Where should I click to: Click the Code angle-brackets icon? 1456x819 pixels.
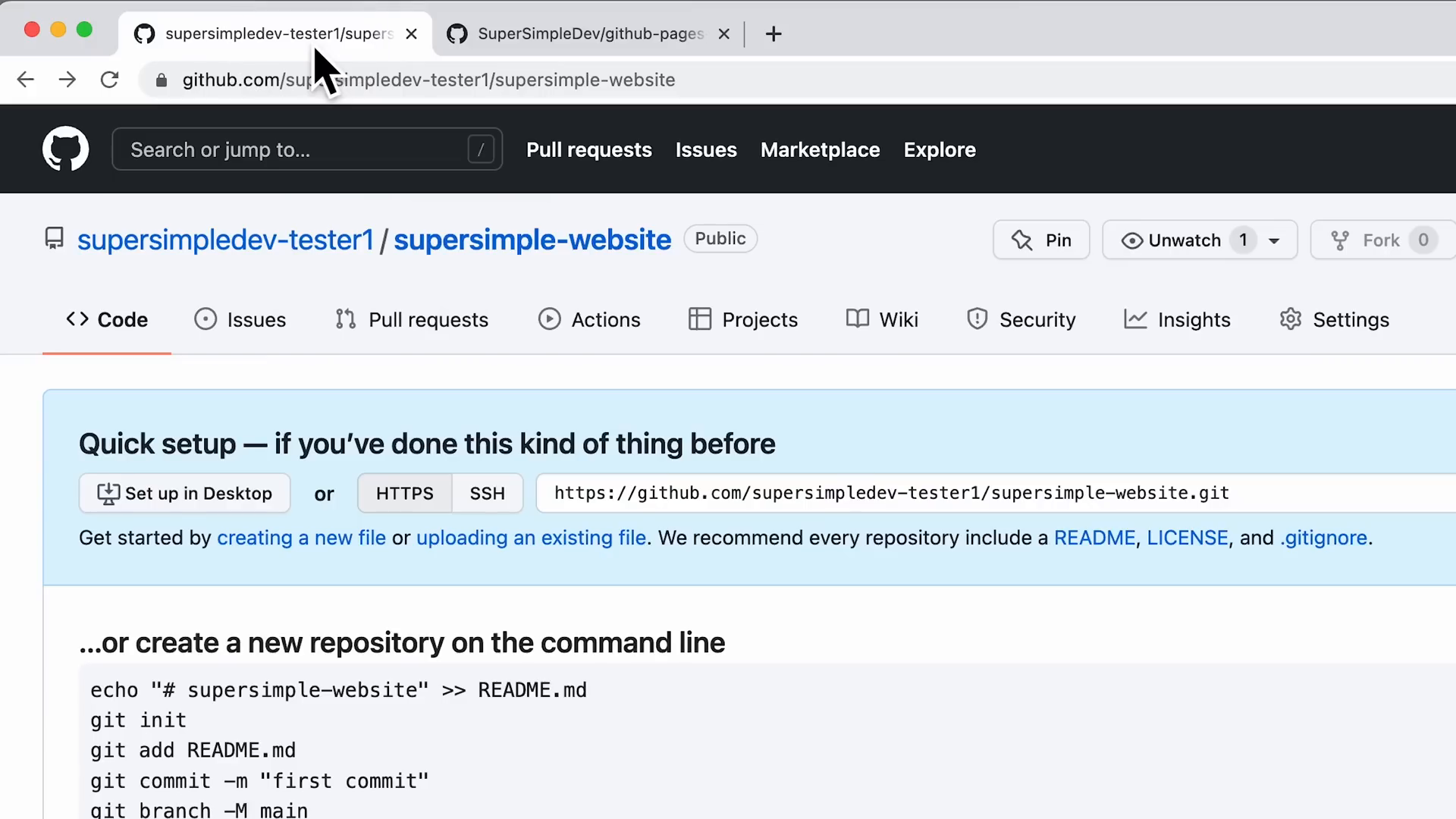tap(77, 319)
